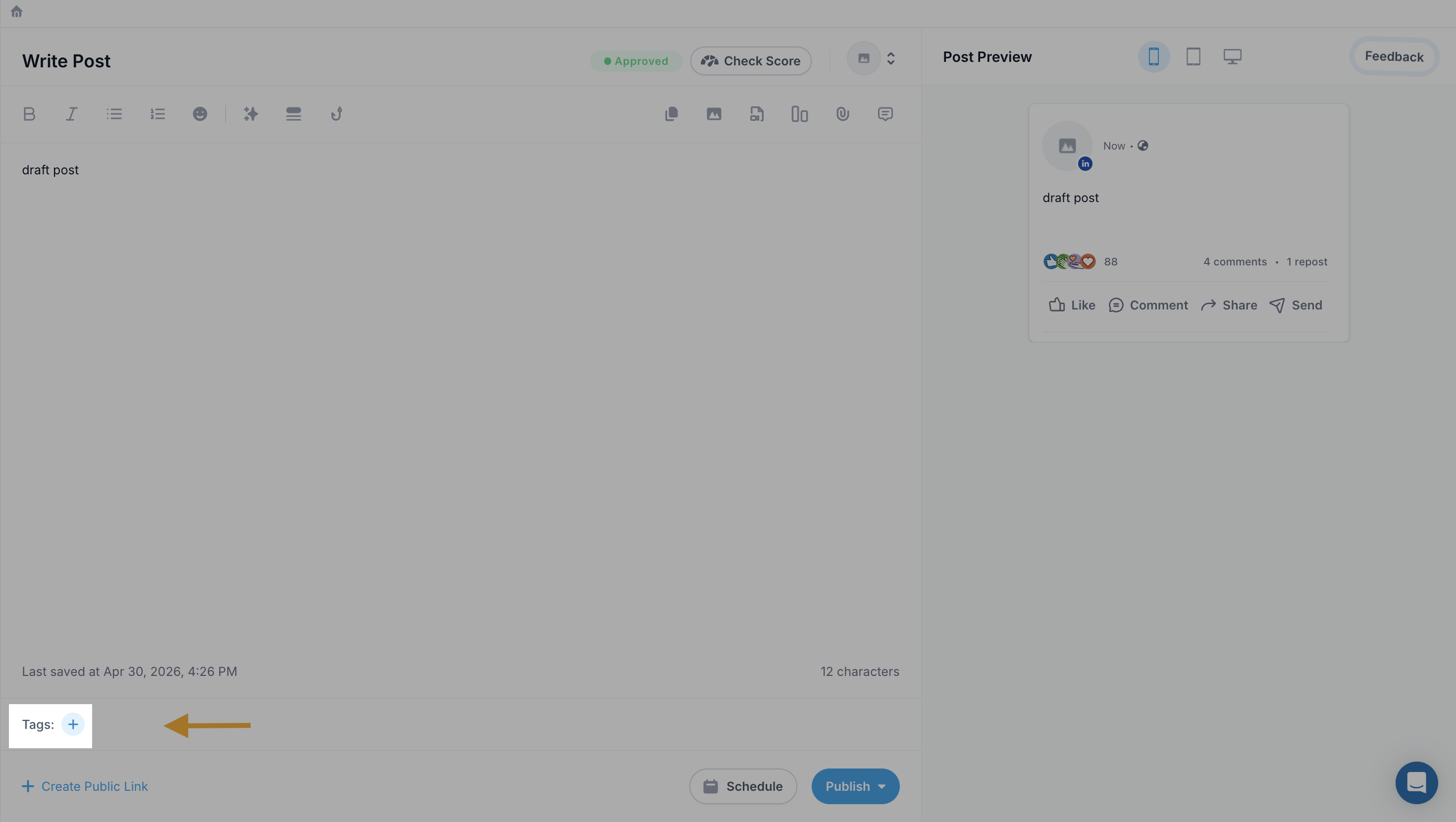1456x822 pixels.
Task: Open the AI sparkle tools
Action: 251,114
